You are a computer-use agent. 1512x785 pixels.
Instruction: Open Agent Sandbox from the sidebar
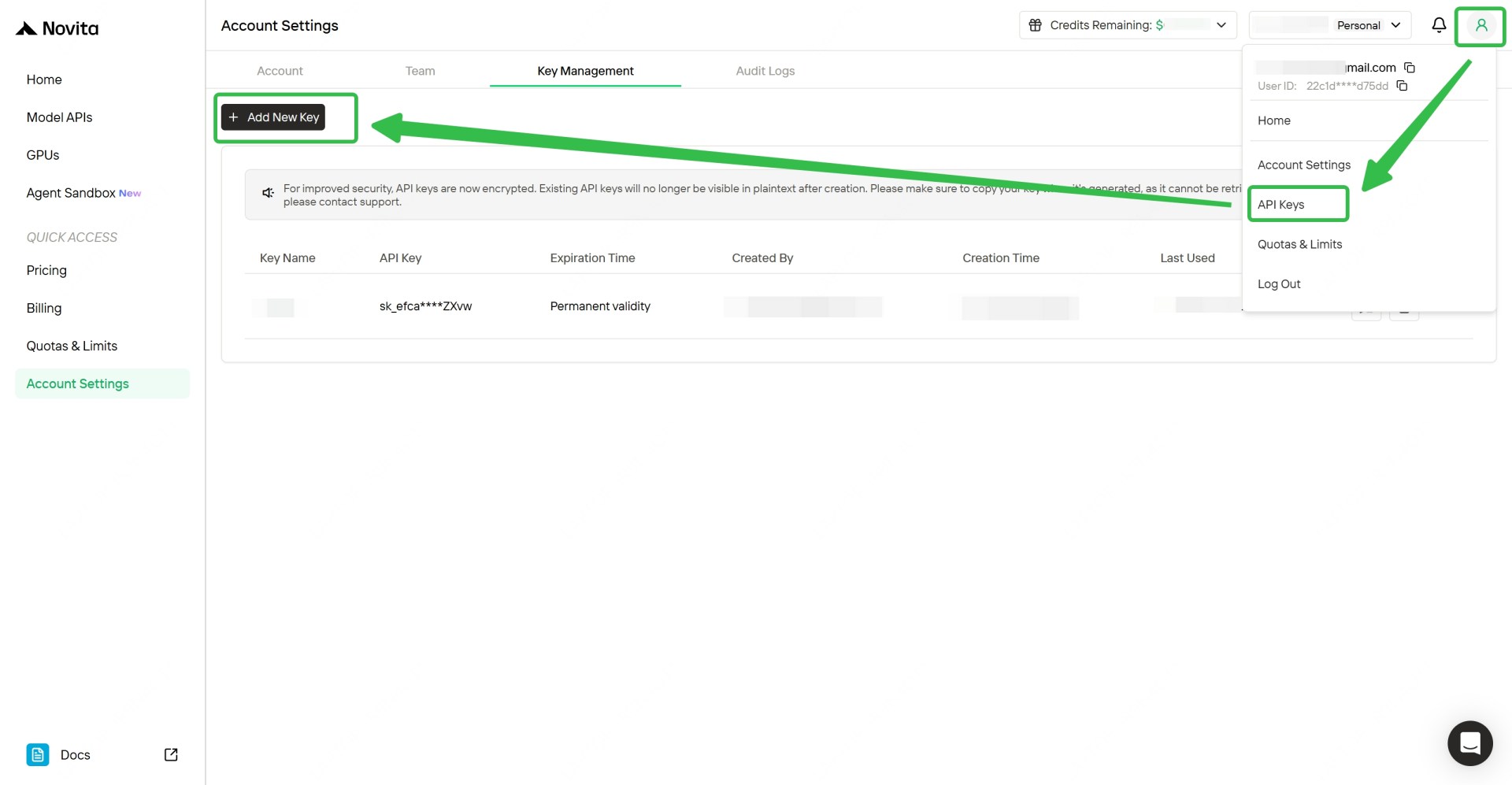[70, 192]
